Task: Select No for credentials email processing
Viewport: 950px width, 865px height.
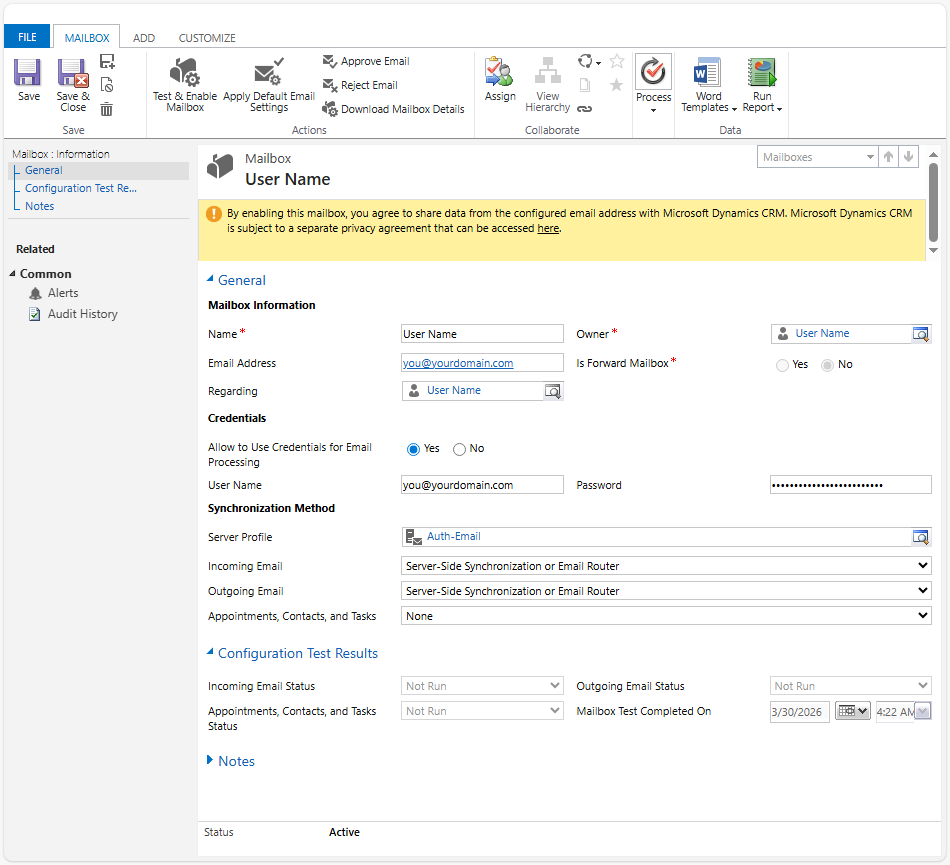Action: tap(457, 448)
